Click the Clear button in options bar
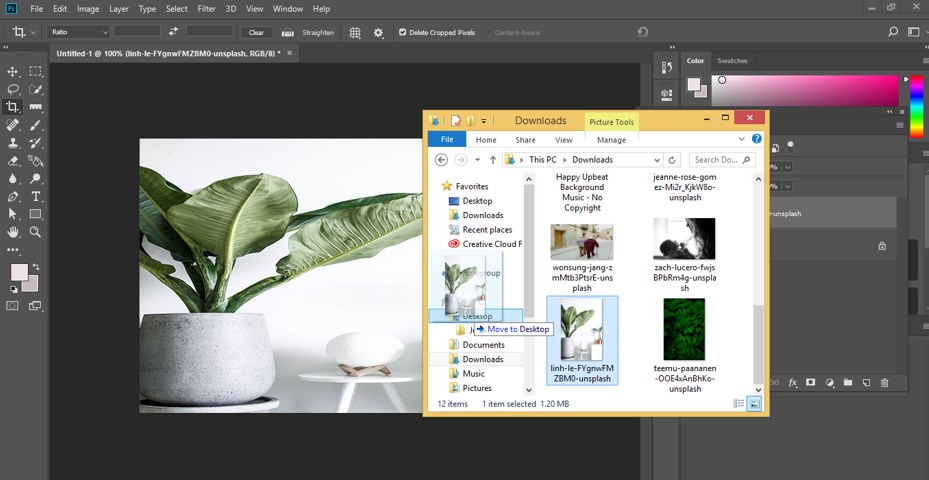The image size is (929, 480). click(x=256, y=32)
